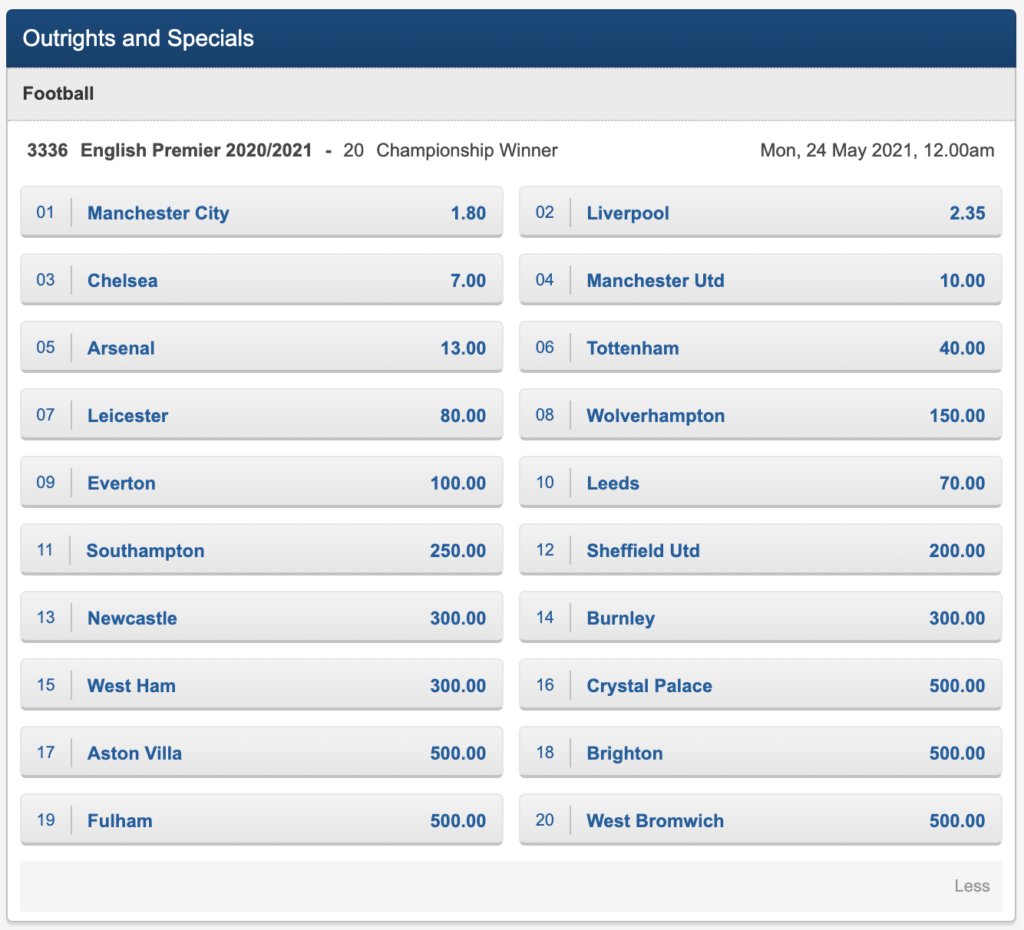
Task: Select Aston Villa at 500.00
Action: click(x=261, y=752)
